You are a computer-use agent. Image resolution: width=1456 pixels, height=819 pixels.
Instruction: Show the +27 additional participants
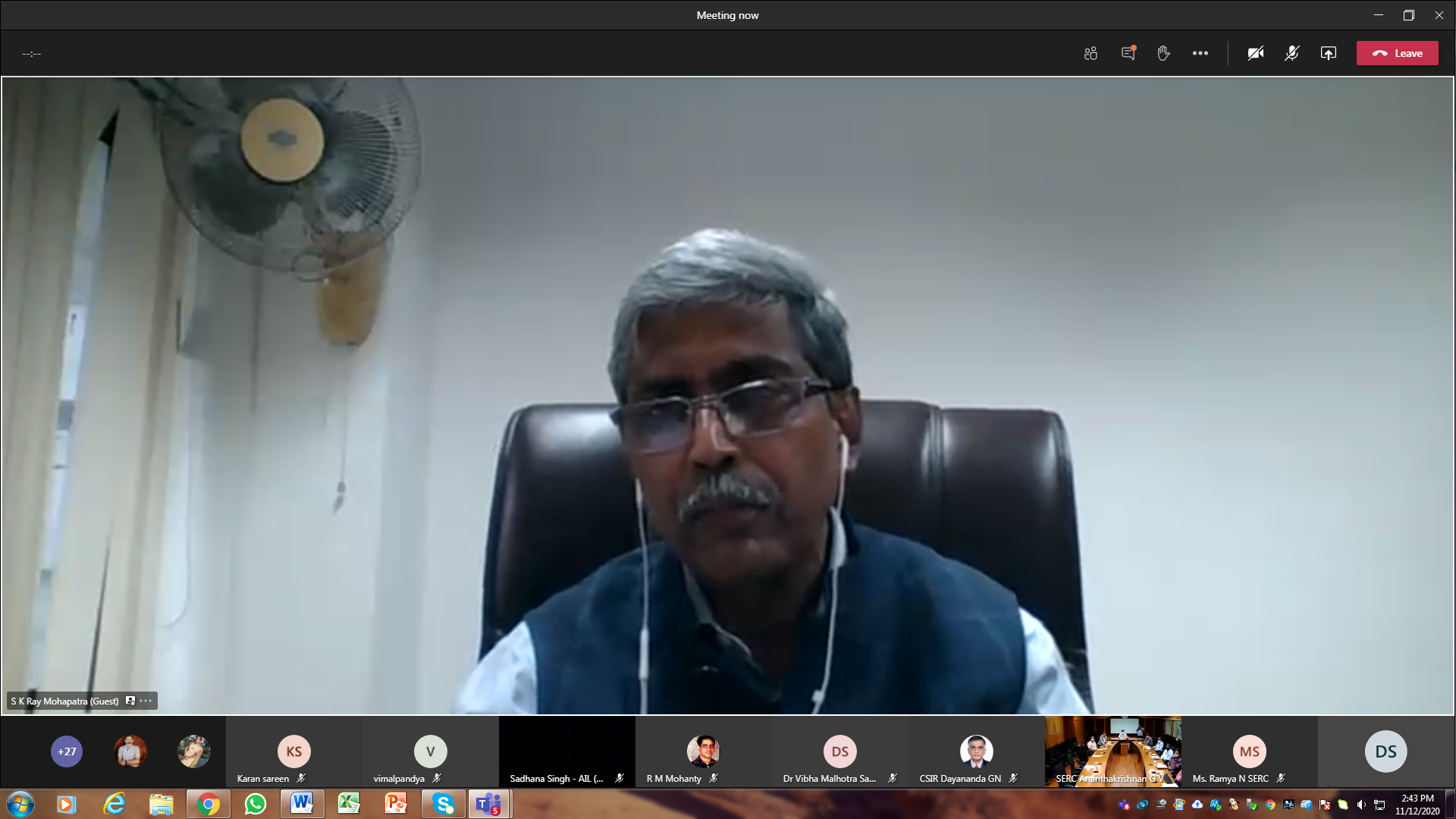pyautogui.click(x=67, y=752)
